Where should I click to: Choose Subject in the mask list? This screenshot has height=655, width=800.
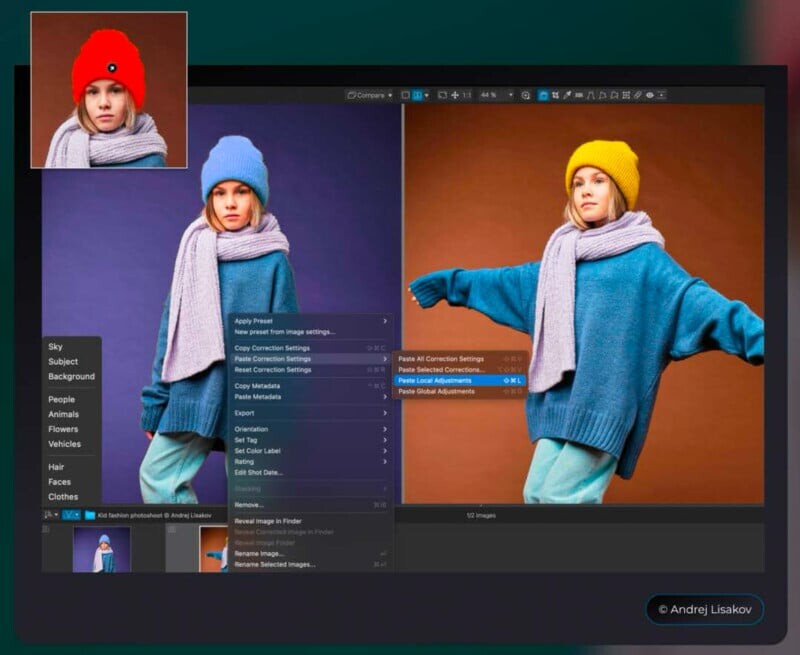click(63, 362)
